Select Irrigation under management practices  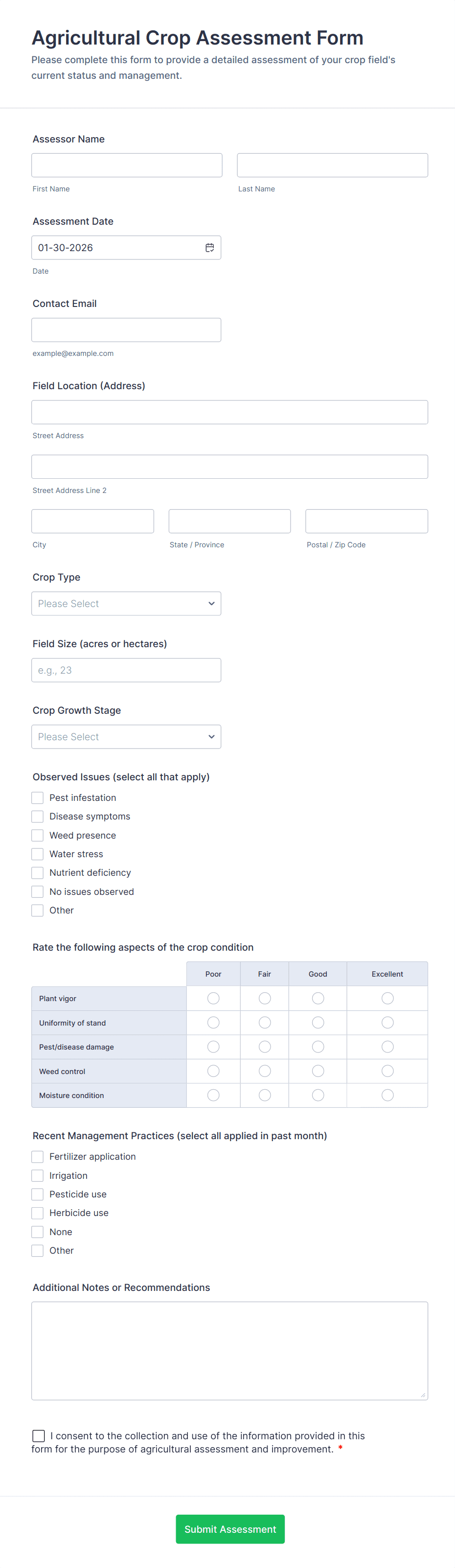pyautogui.click(x=37, y=1175)
